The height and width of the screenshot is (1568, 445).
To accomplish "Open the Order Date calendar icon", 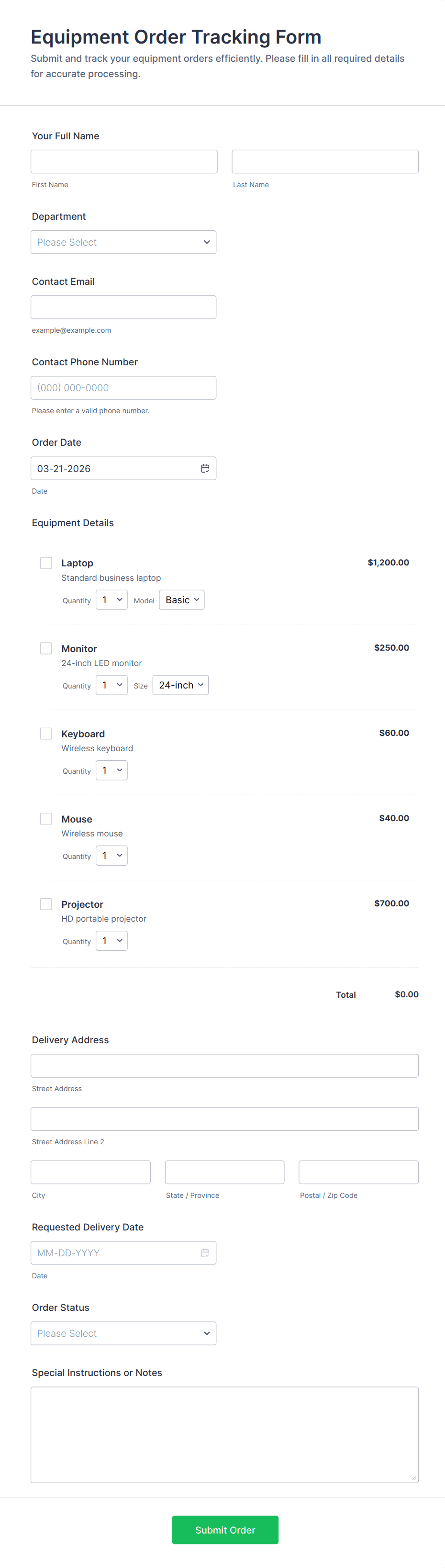I will pyautogui.click(x=205, y=468).
